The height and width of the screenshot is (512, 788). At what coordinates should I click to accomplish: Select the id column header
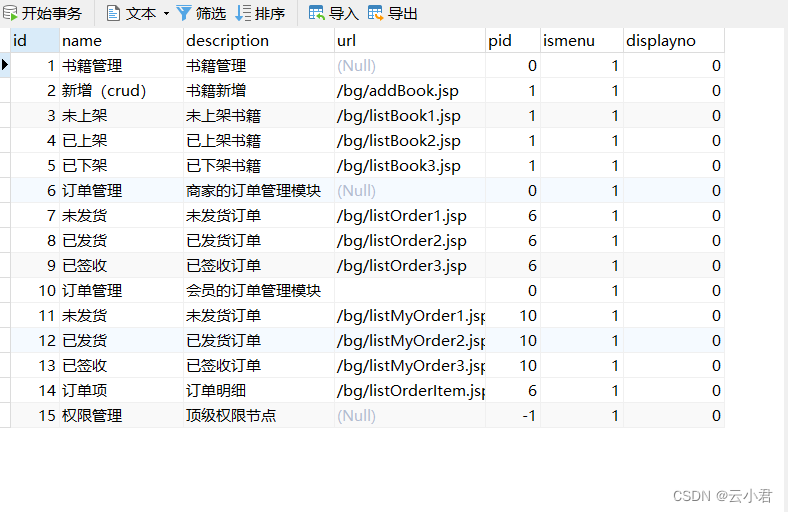pos(35,40)
